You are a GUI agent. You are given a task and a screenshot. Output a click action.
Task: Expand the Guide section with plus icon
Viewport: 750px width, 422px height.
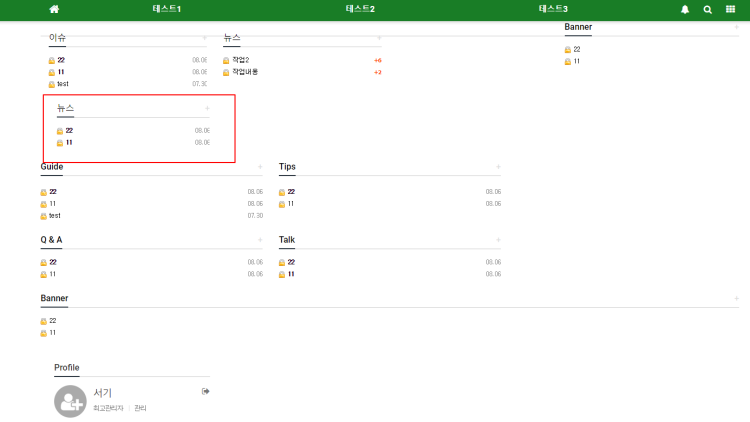coord(260,167)
